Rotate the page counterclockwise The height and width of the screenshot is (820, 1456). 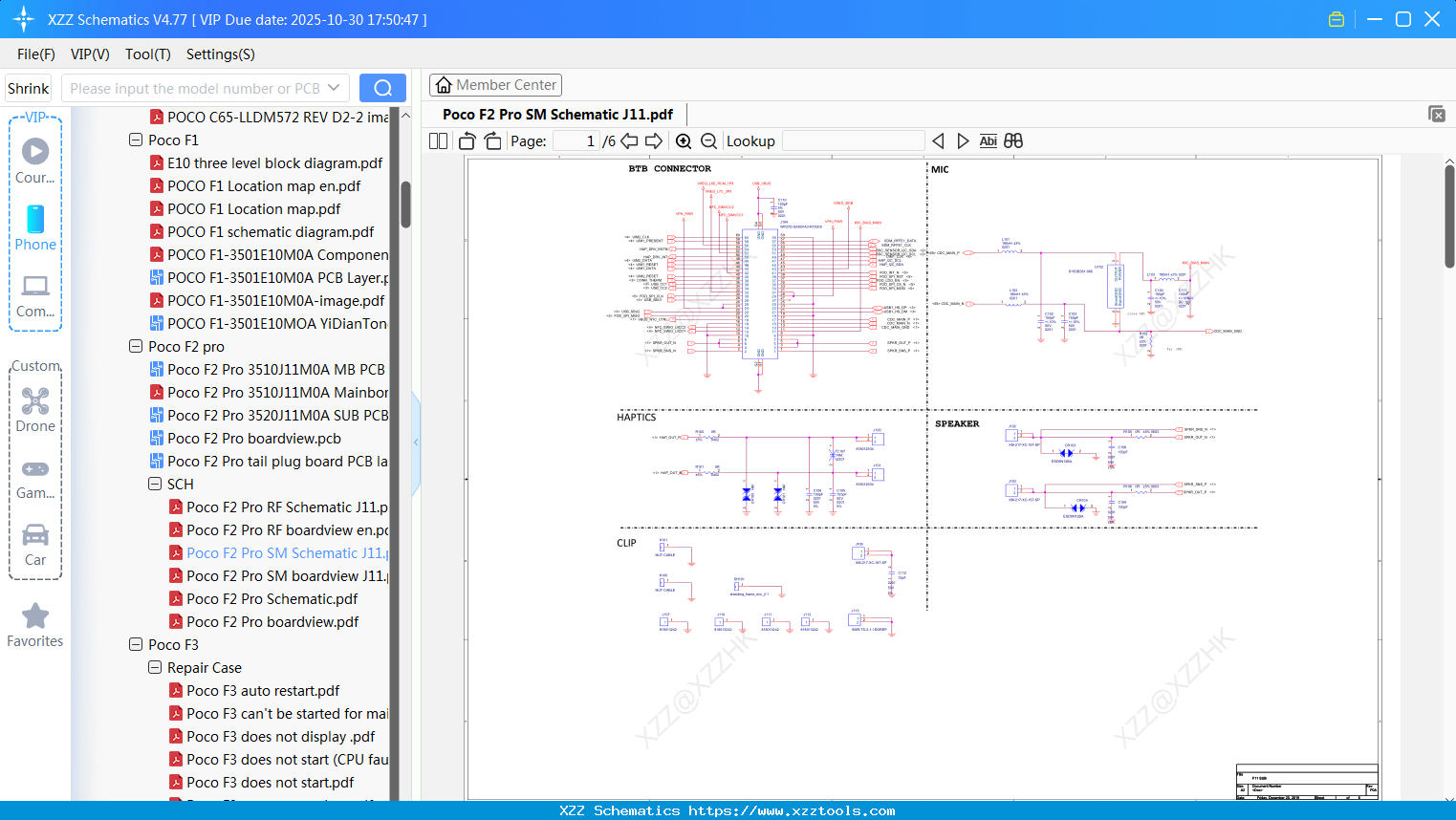coord(467,141)
